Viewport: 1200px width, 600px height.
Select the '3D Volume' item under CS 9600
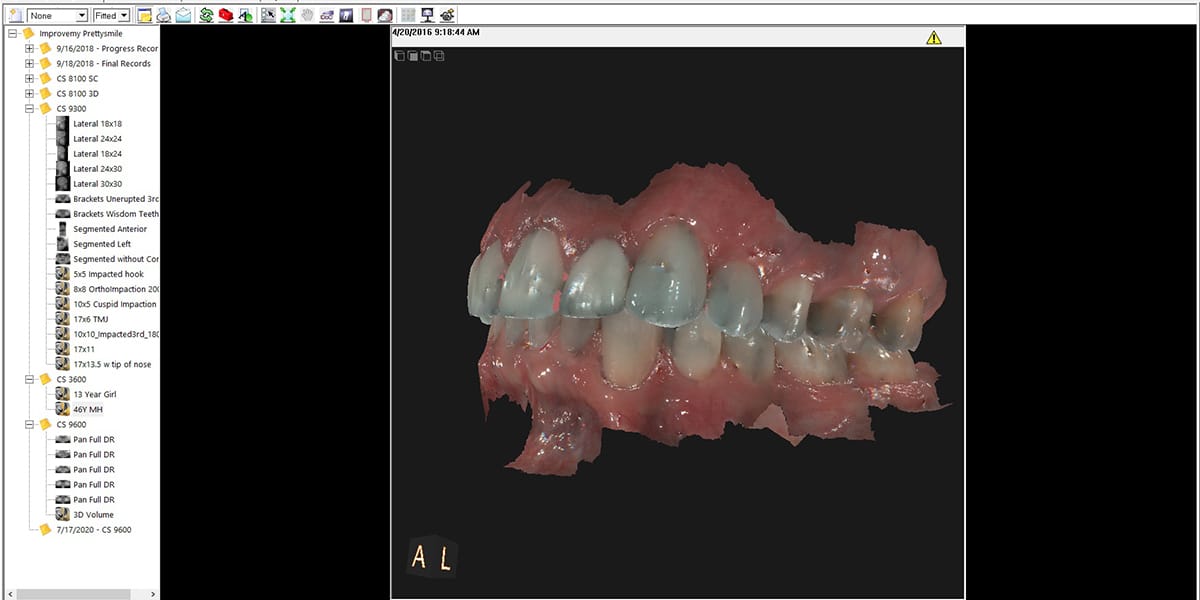click(x=93, y=515)
